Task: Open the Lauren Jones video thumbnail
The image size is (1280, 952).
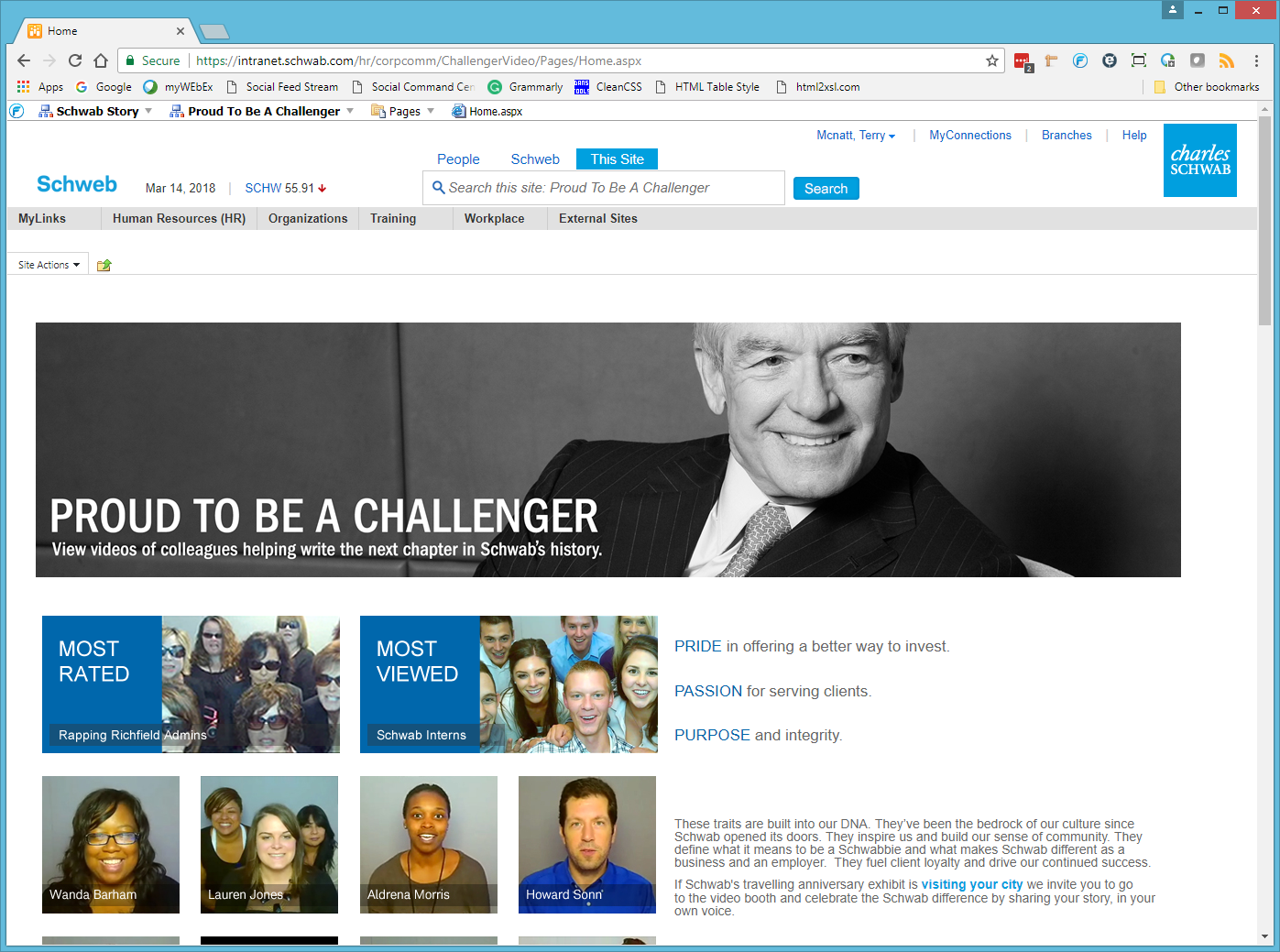Action: [x=269, y=845]
